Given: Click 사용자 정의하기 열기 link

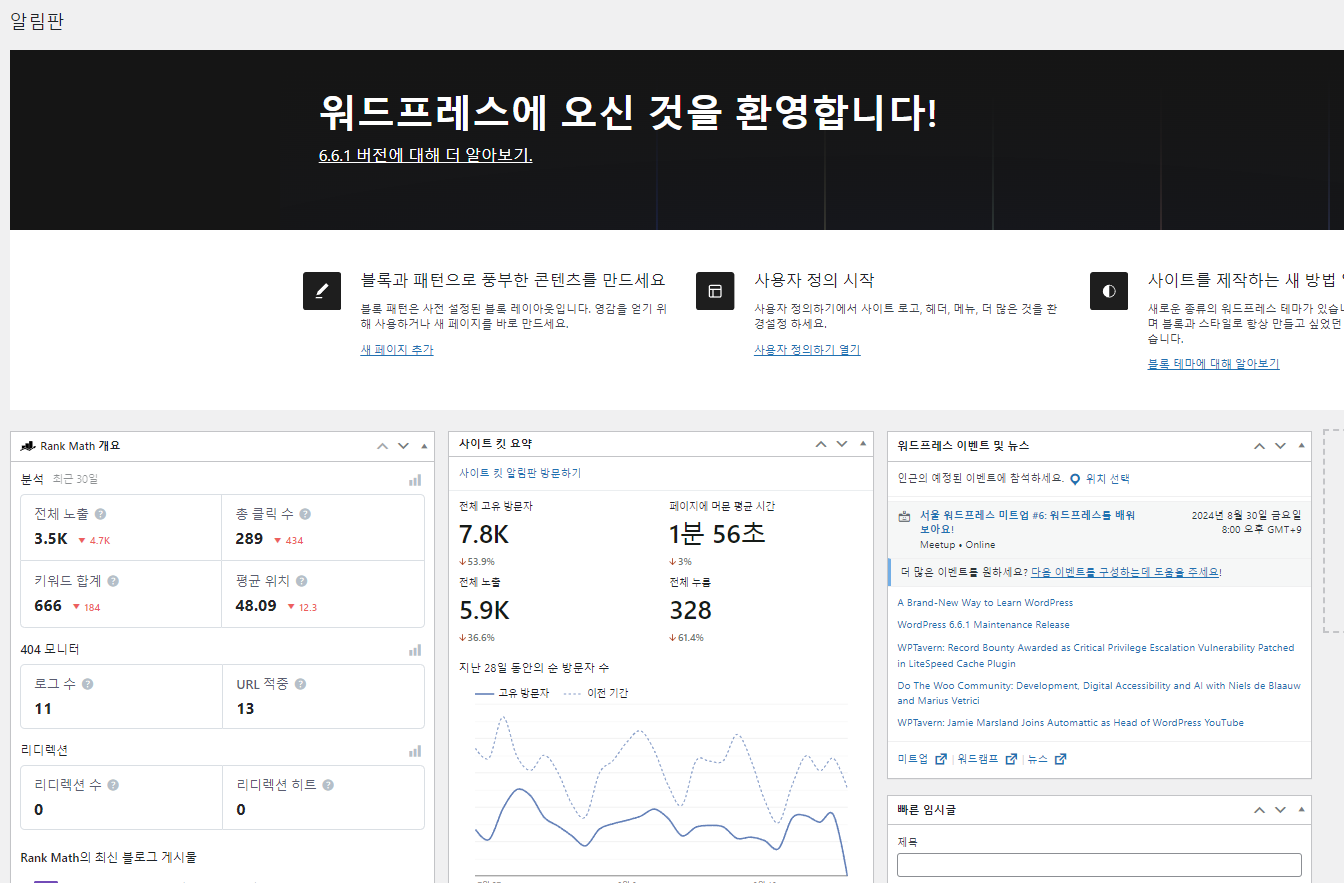Looking at the screenshot, I should (807, 350).
